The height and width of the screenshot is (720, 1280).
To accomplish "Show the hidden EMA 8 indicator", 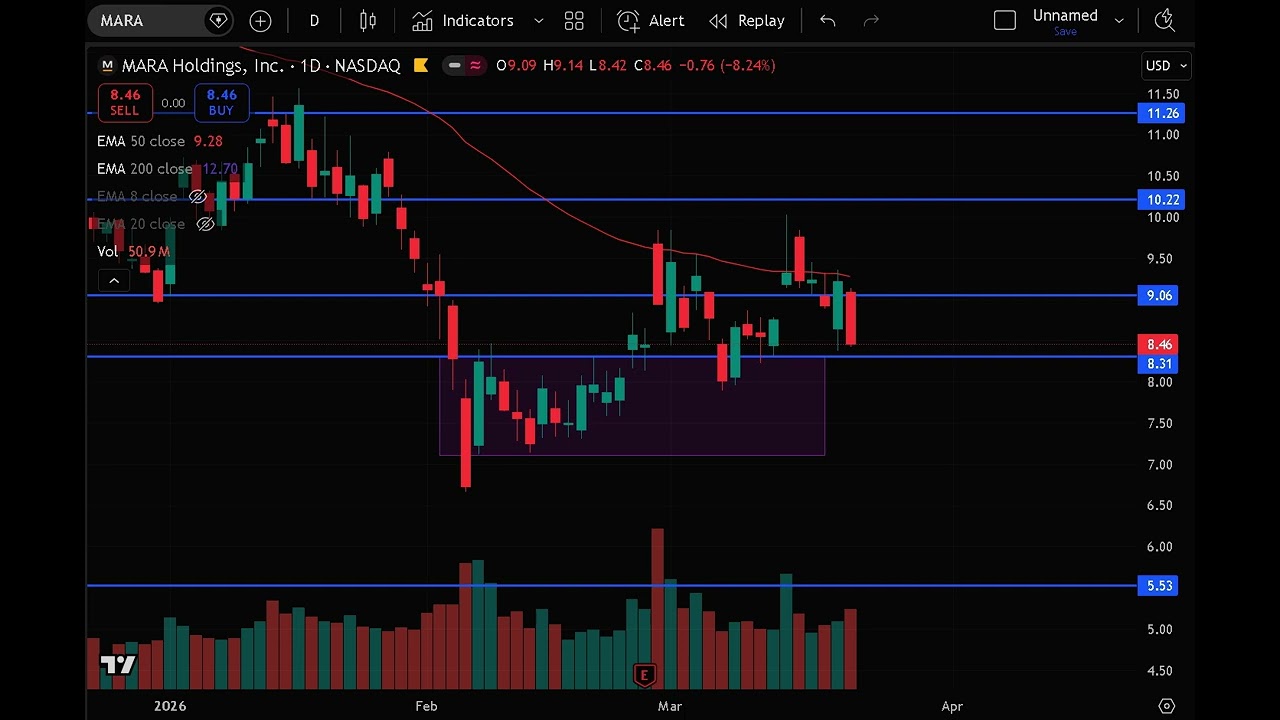I will pos(198,196).
